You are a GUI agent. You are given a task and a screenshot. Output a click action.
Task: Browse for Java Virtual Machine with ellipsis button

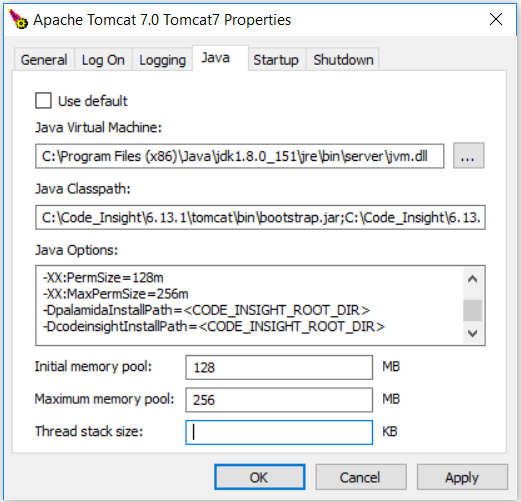[468, 156]
